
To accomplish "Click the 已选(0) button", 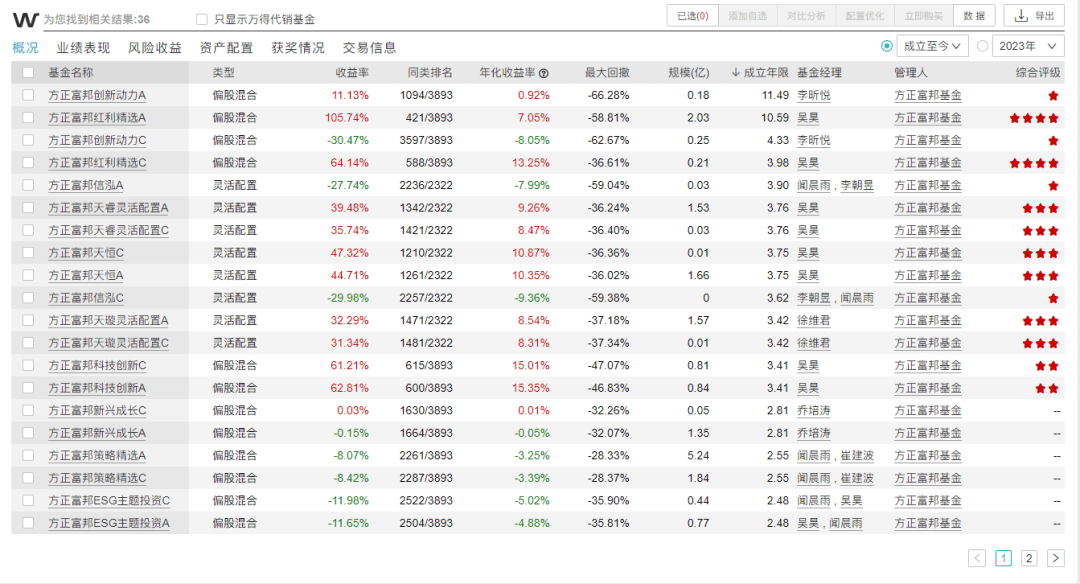I will tap(693, 16).
